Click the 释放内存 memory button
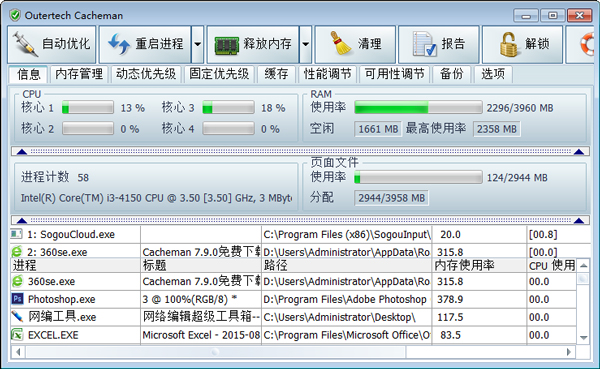This screenshot has height=369, width=600. (253, 44)
